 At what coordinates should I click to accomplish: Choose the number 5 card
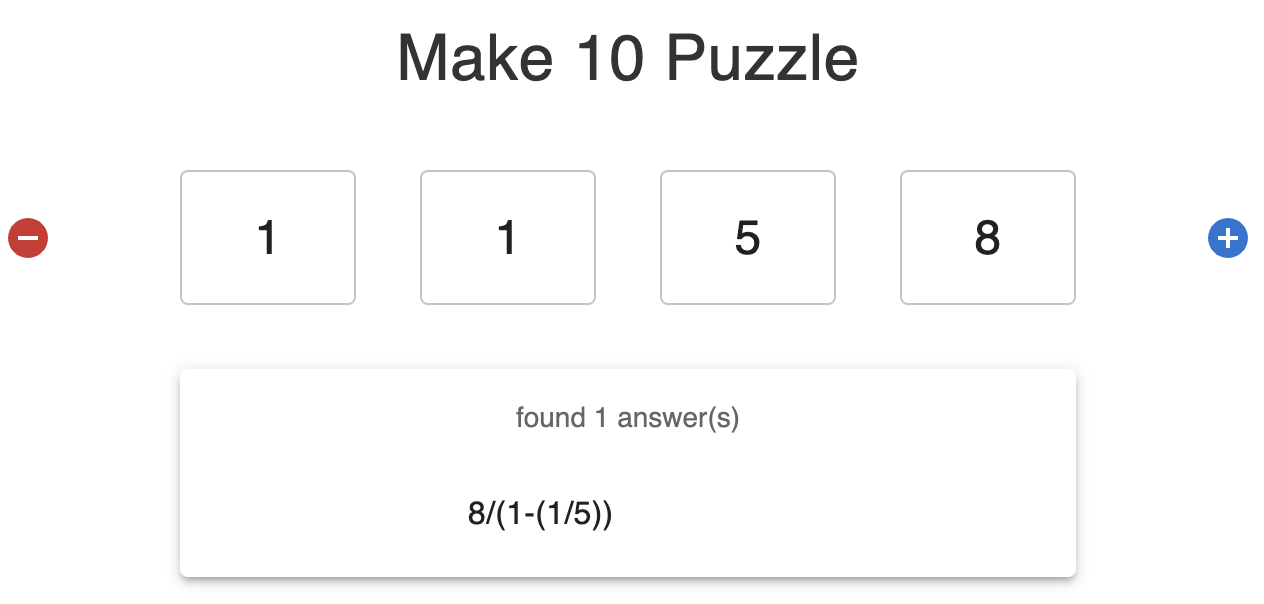click(x=747, y=237)
